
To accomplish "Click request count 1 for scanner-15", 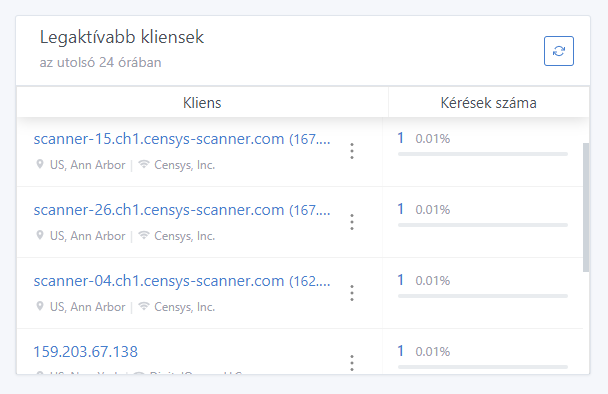I will [x=401, y=138].
